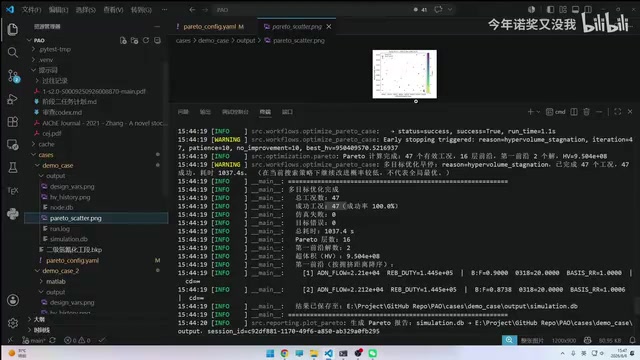Toggle the bottom panel visibility
Image resolution: width=640 pixels, height=360 pixels.
click(x=576, y=9)
